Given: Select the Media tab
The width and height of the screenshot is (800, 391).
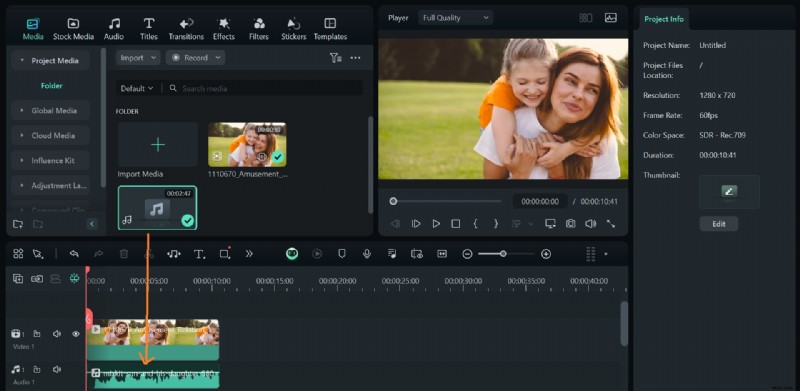Looking at the screenshot, I should (x=33, y=29).
